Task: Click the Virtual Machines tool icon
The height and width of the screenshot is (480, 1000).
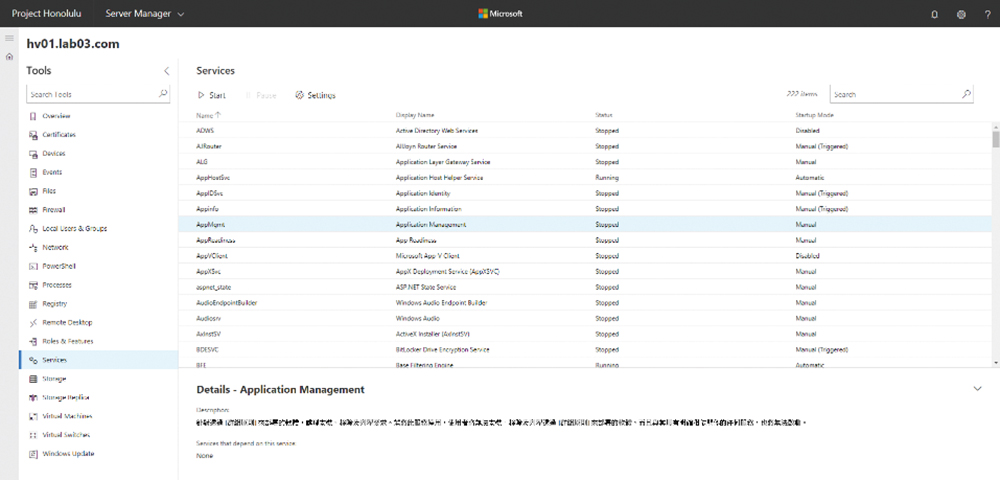Action: pos(33,416)
